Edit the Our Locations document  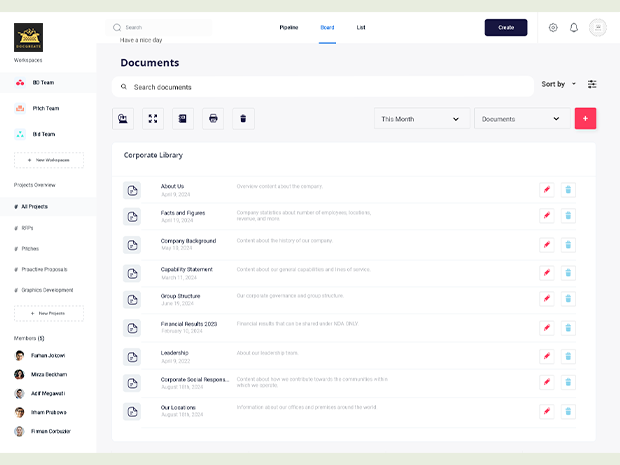coord(547,412)
